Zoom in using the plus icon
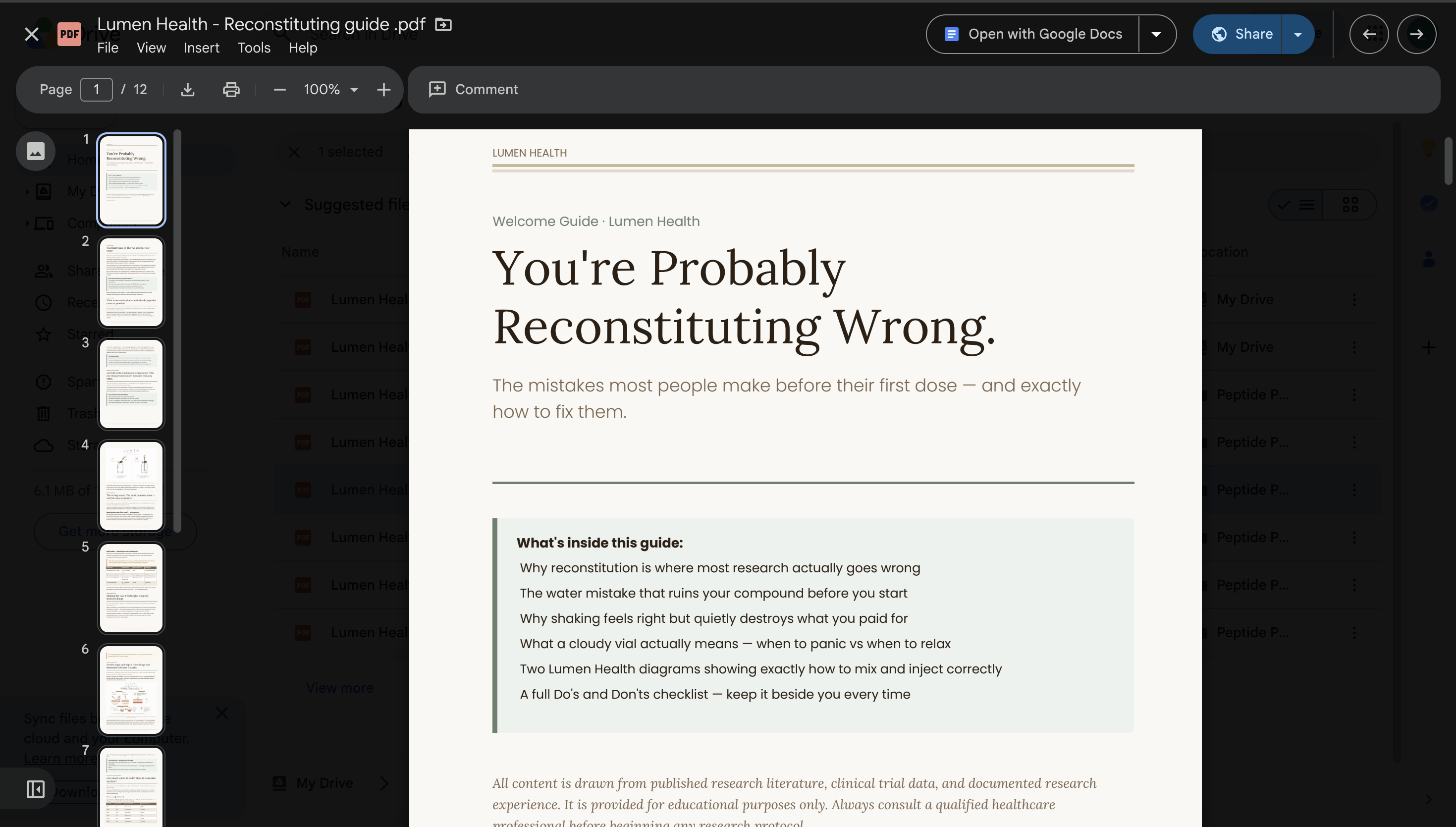 pyautogui.click(x=384, y=89)
